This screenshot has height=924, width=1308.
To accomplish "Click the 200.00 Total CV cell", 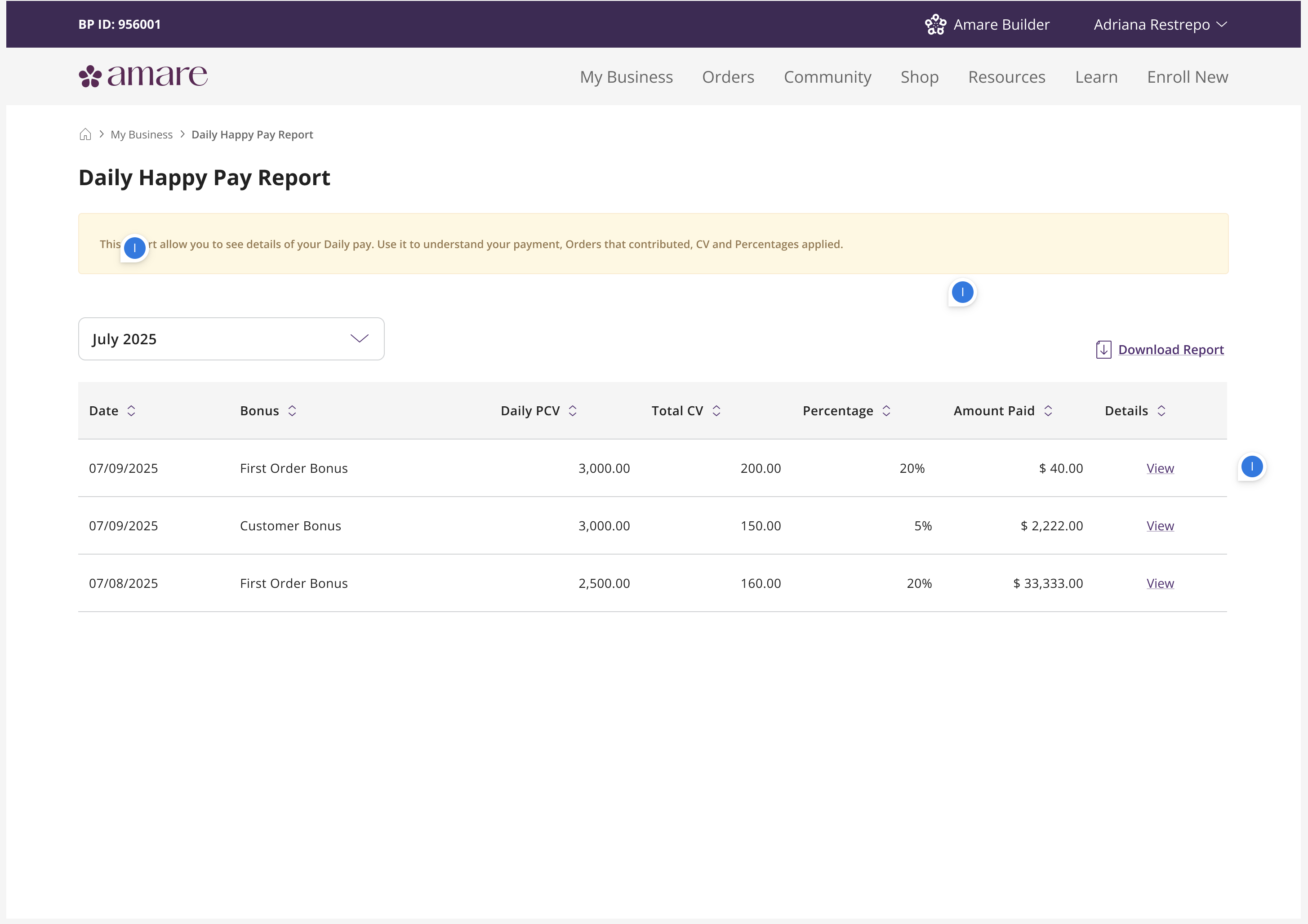I will click(761, 468).
